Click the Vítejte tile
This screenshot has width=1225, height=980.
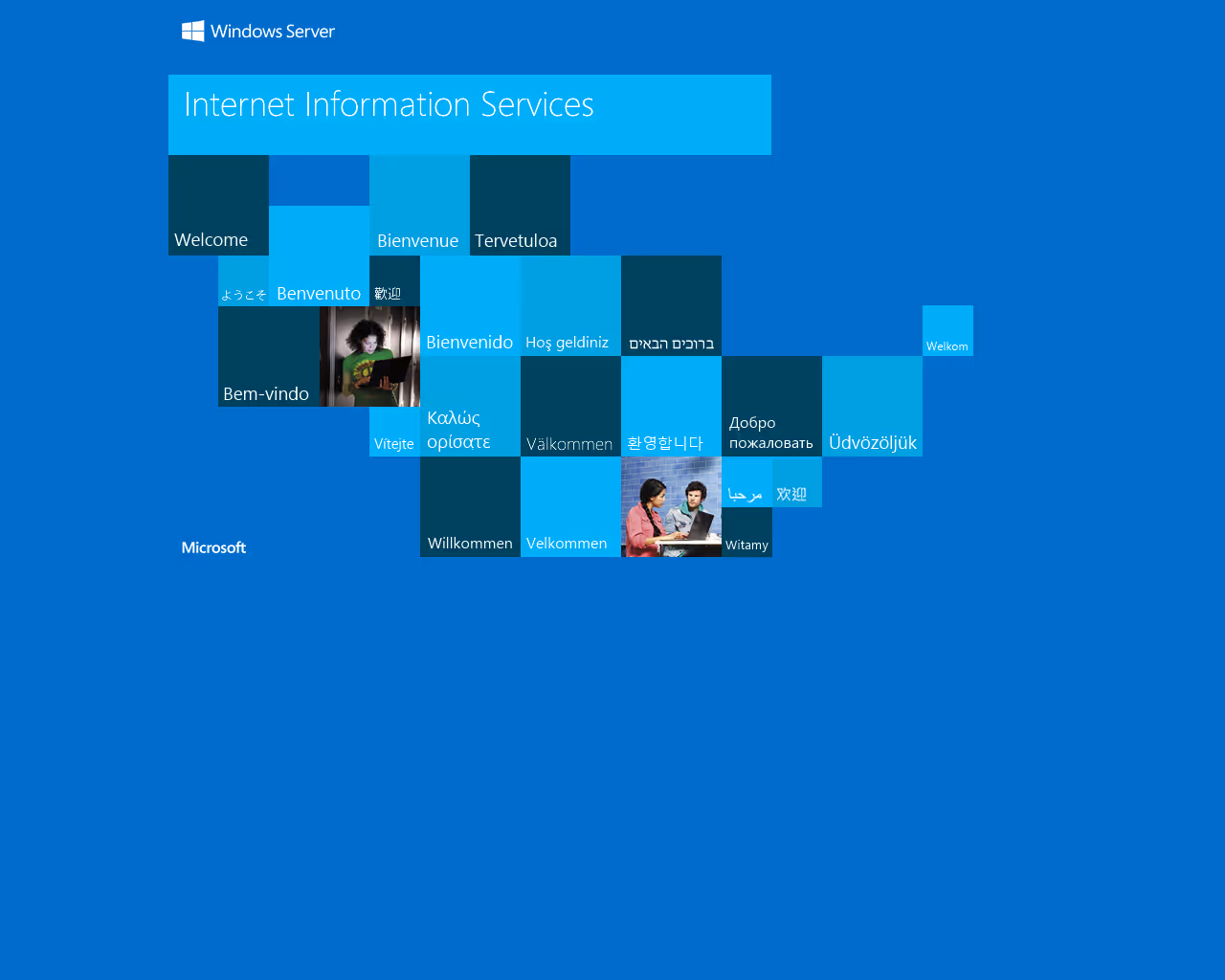click(393, 431)
